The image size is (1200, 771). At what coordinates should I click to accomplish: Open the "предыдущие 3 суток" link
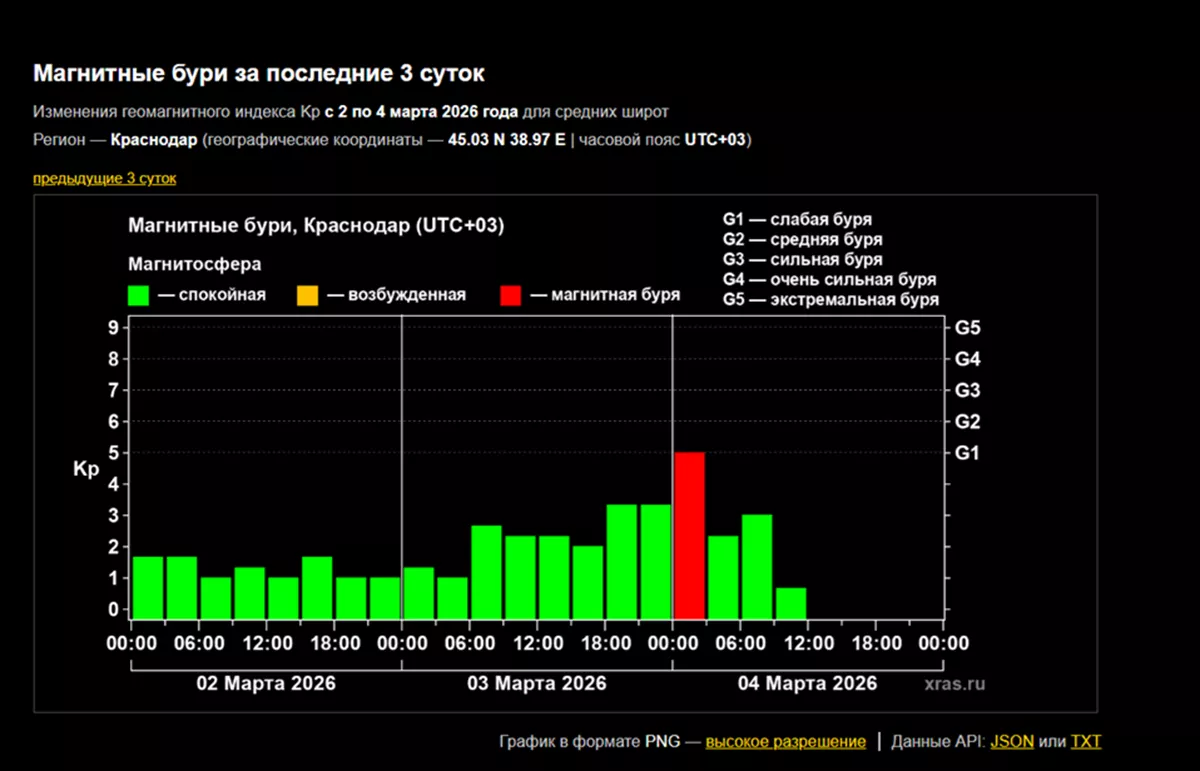pos(104,178)
